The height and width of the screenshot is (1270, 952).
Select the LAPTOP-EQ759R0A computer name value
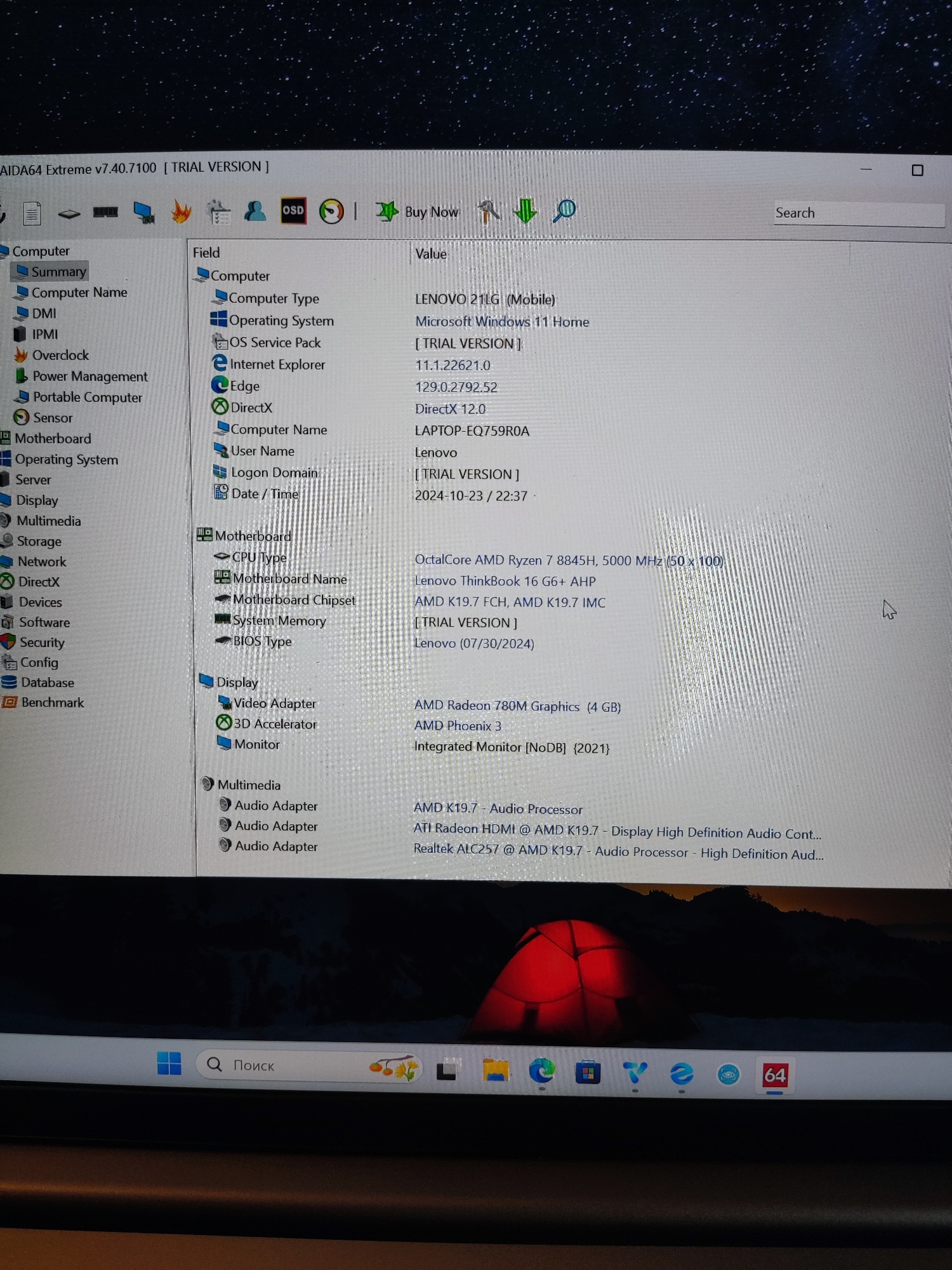[x=472, y=431]
